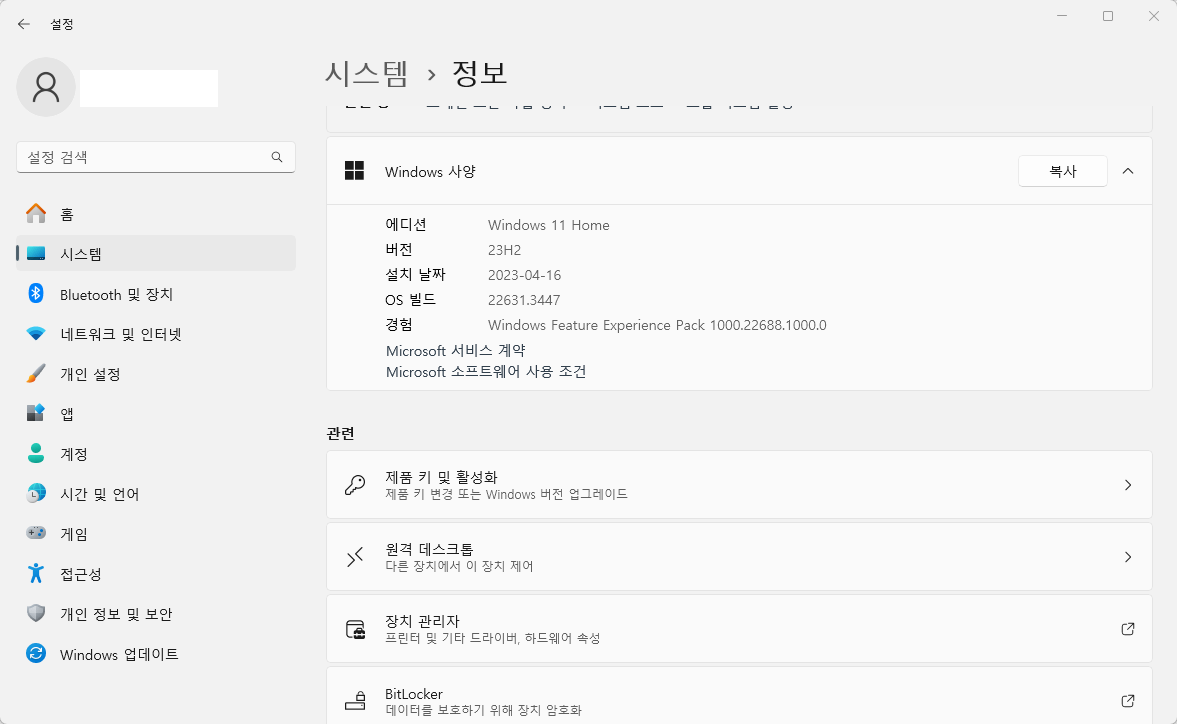Click the Apps icon in sidebar
The width and height of the screenshot is (1177, 724).
click(x=36, y=413)
